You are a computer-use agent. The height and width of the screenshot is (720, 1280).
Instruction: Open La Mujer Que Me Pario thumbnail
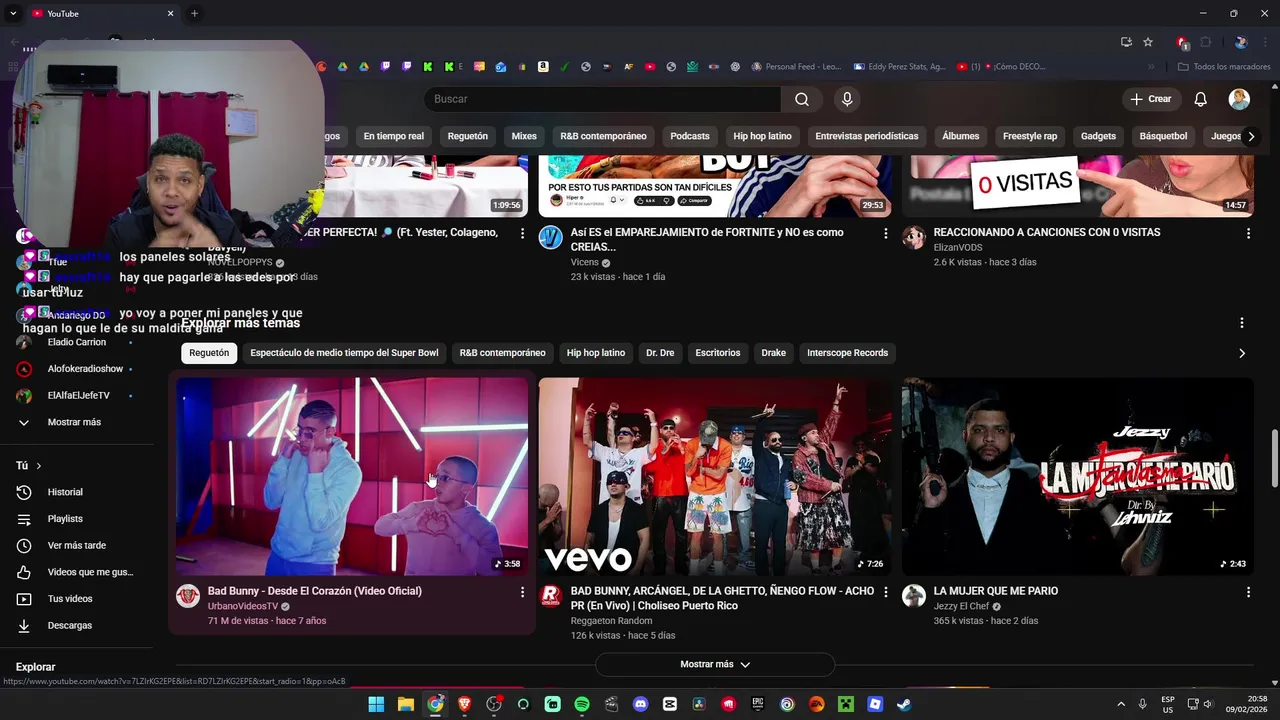point(1078,476)
